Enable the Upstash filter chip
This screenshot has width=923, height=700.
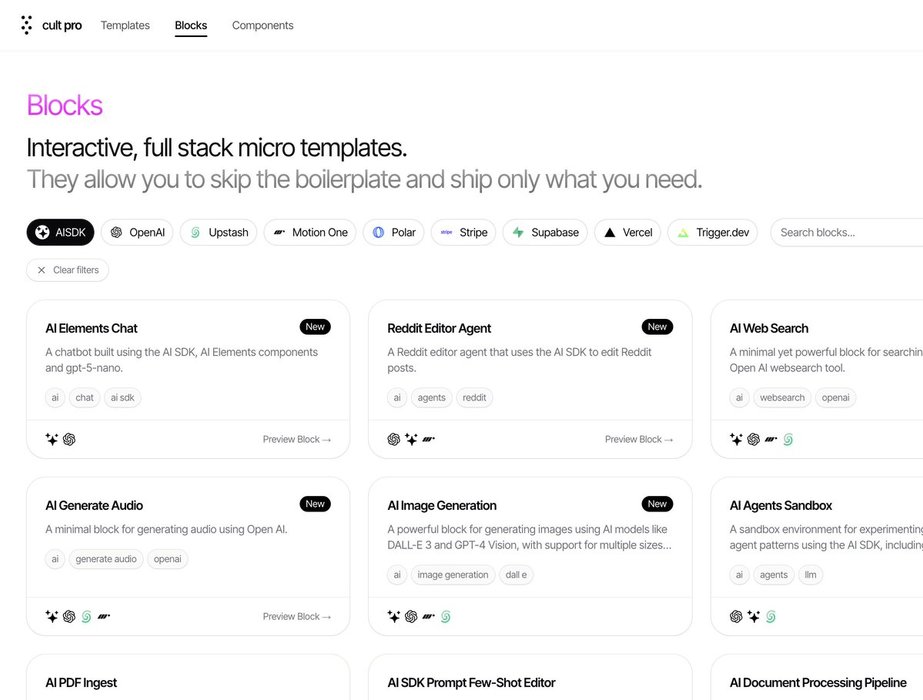218,232
